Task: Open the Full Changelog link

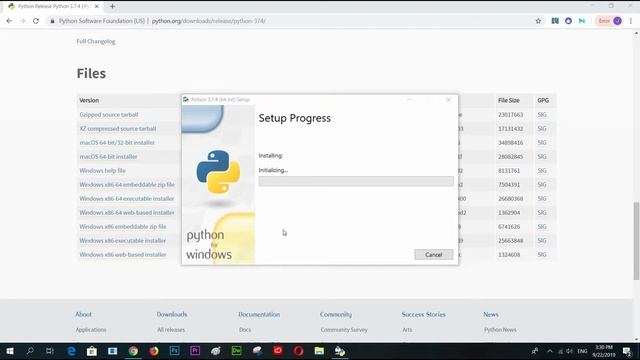Action: [x=96, y=41]
